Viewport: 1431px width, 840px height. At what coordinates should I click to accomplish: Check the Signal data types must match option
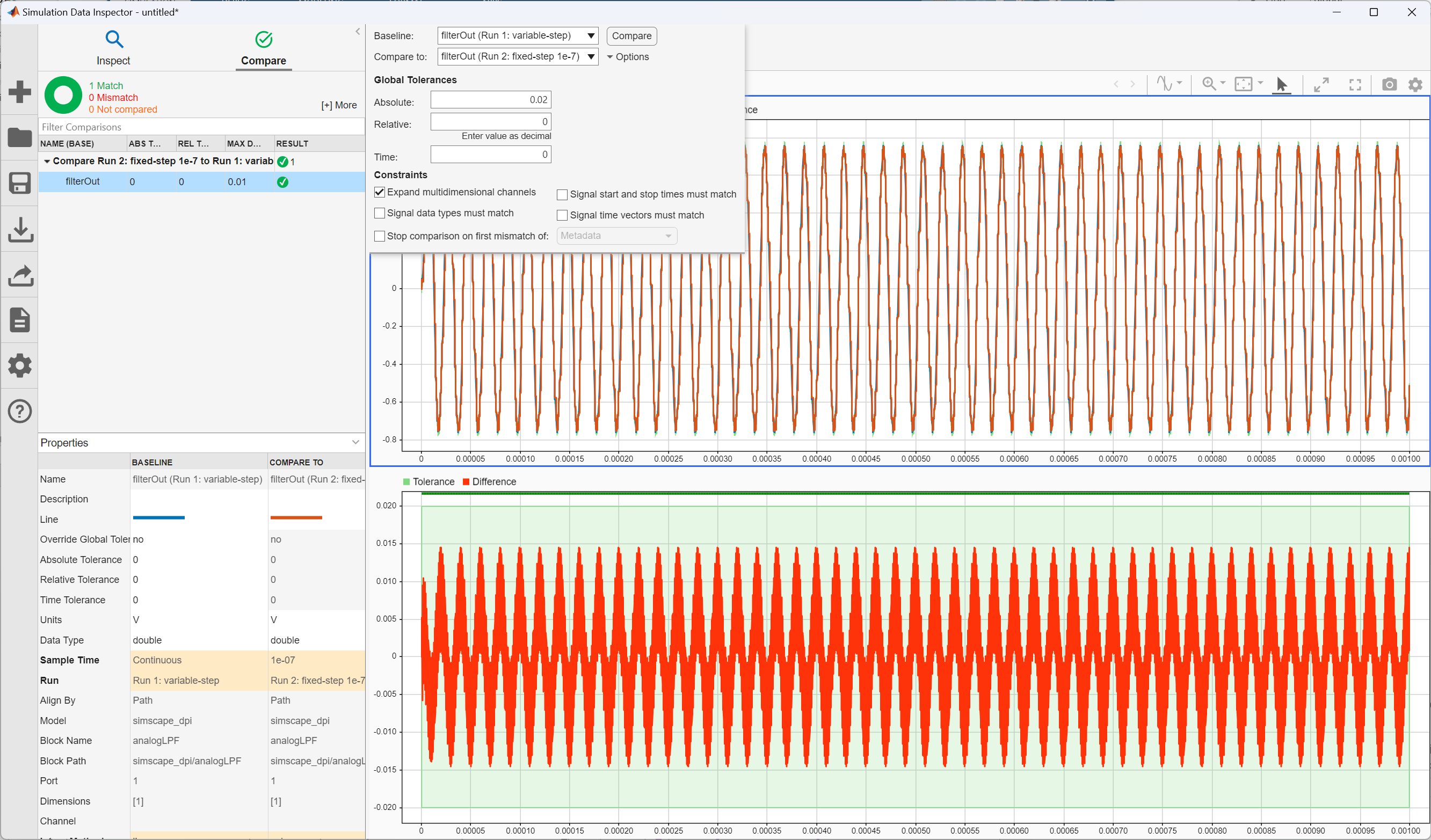pos(379,213)
